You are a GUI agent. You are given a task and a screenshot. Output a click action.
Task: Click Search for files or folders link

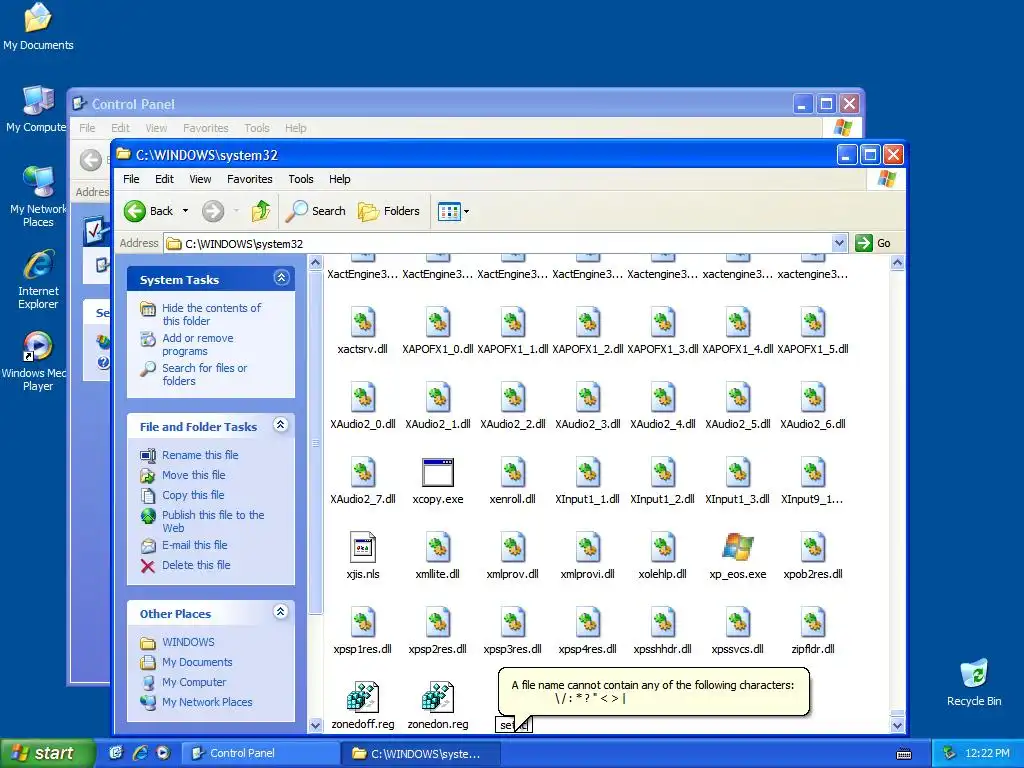204,374
